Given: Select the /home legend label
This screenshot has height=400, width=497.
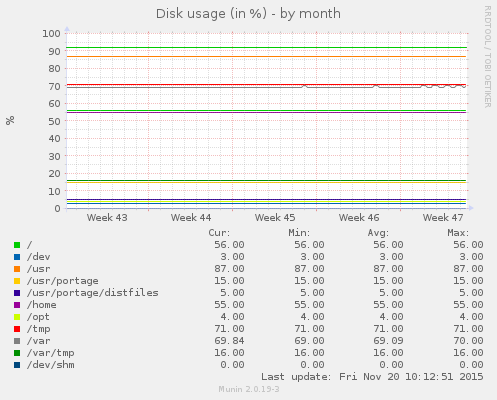Looking at the screenshot, I should [42, 305].
